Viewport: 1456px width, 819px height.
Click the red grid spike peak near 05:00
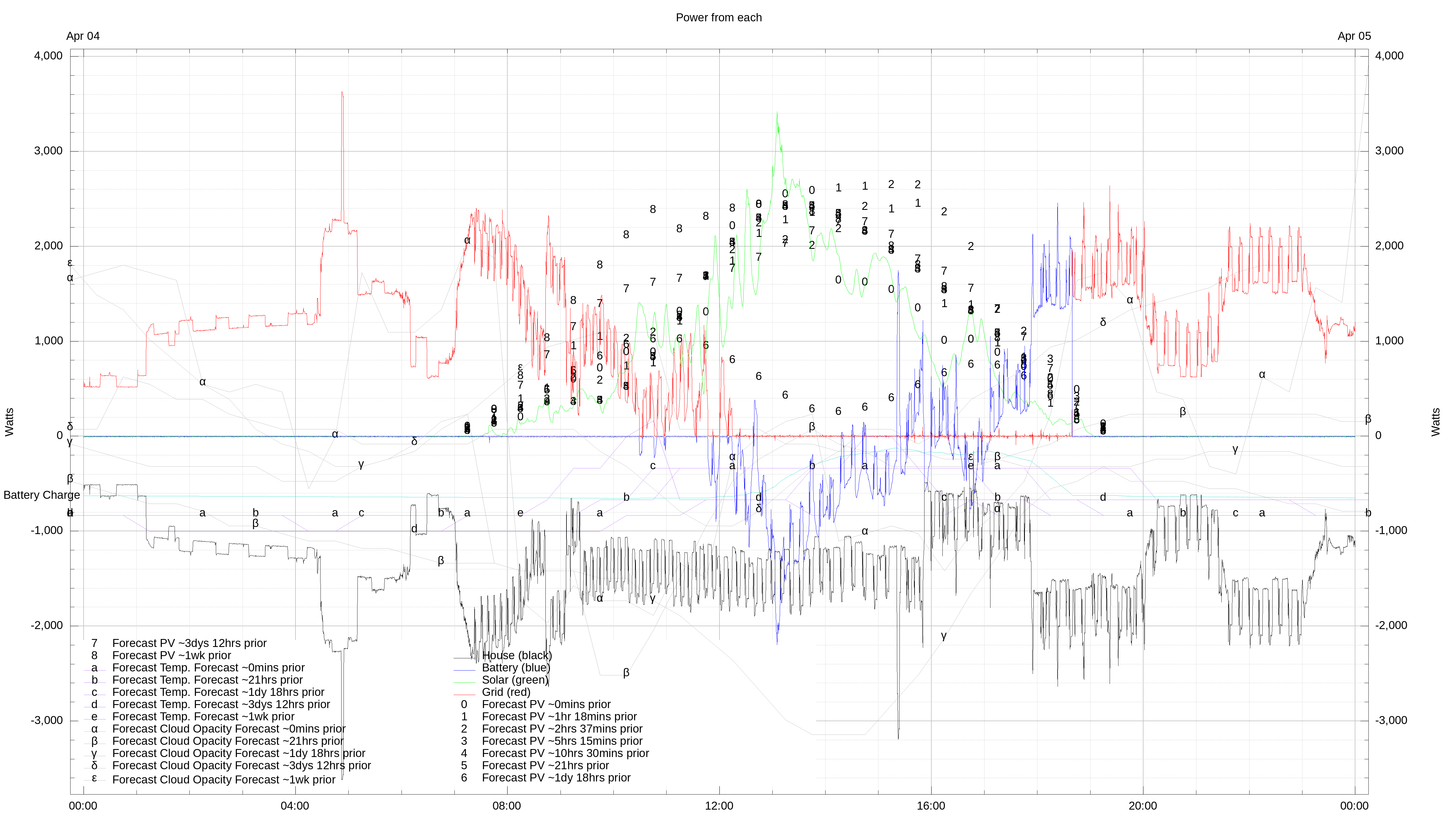point(342,93)
